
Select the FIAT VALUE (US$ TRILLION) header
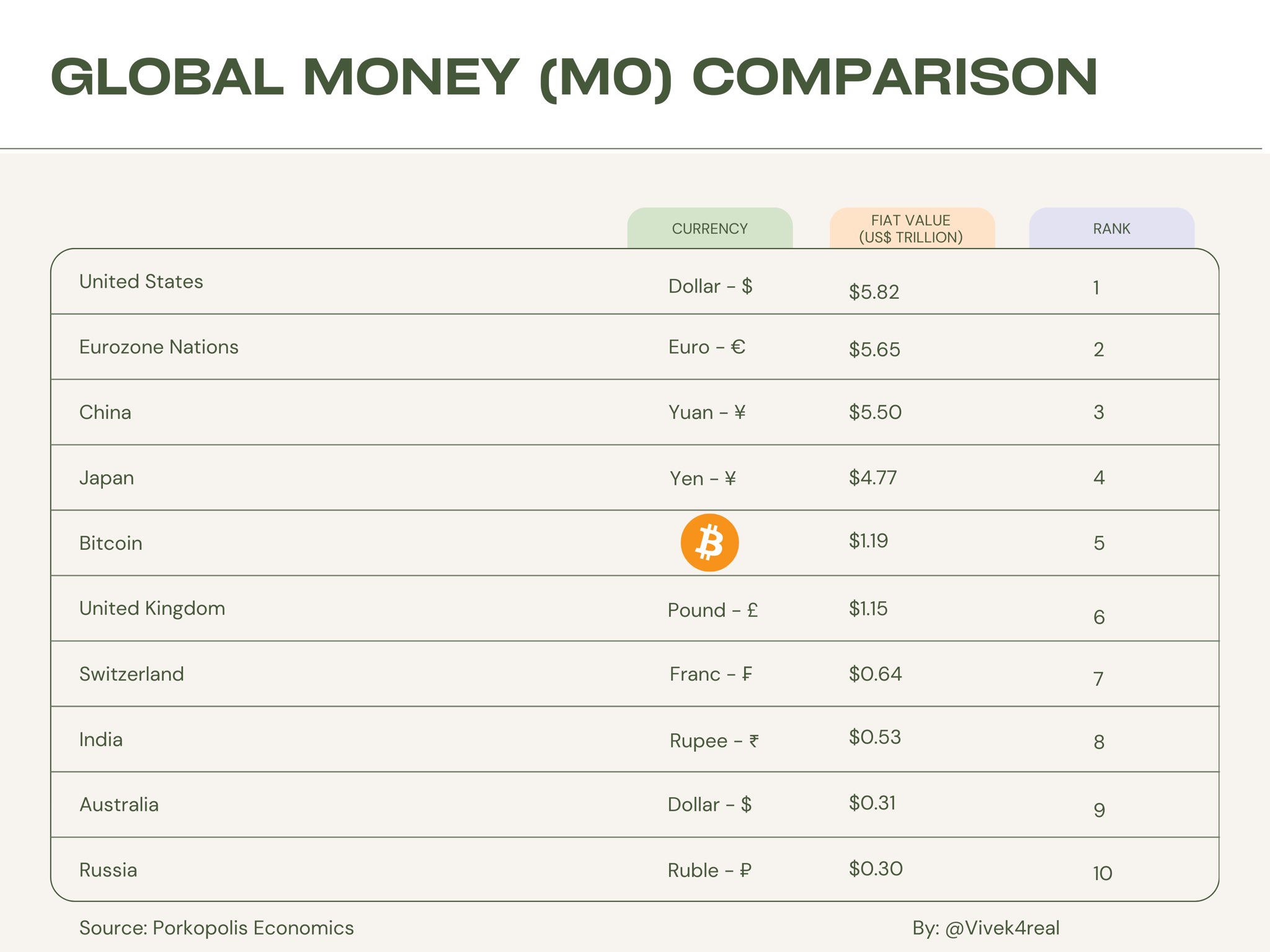[x=911, y=229]
